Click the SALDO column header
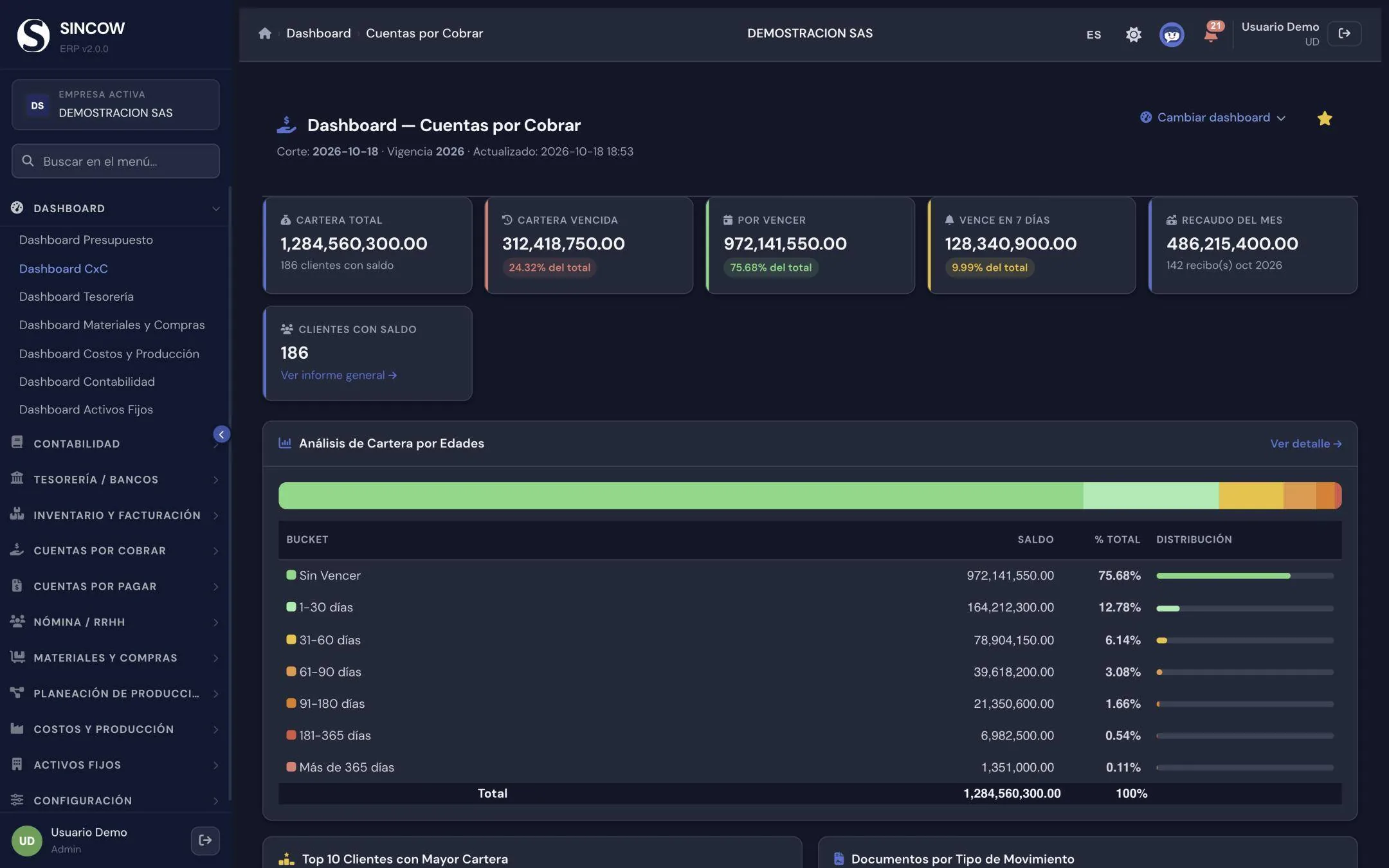 point(1035,539)
